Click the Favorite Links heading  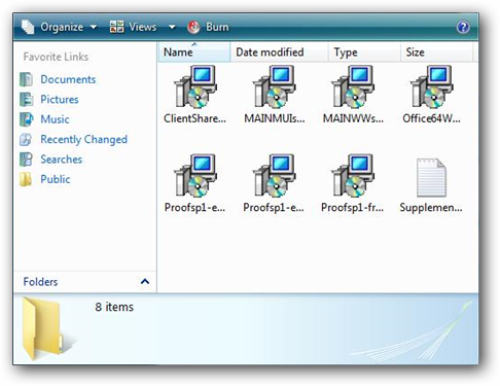(56, 57)
